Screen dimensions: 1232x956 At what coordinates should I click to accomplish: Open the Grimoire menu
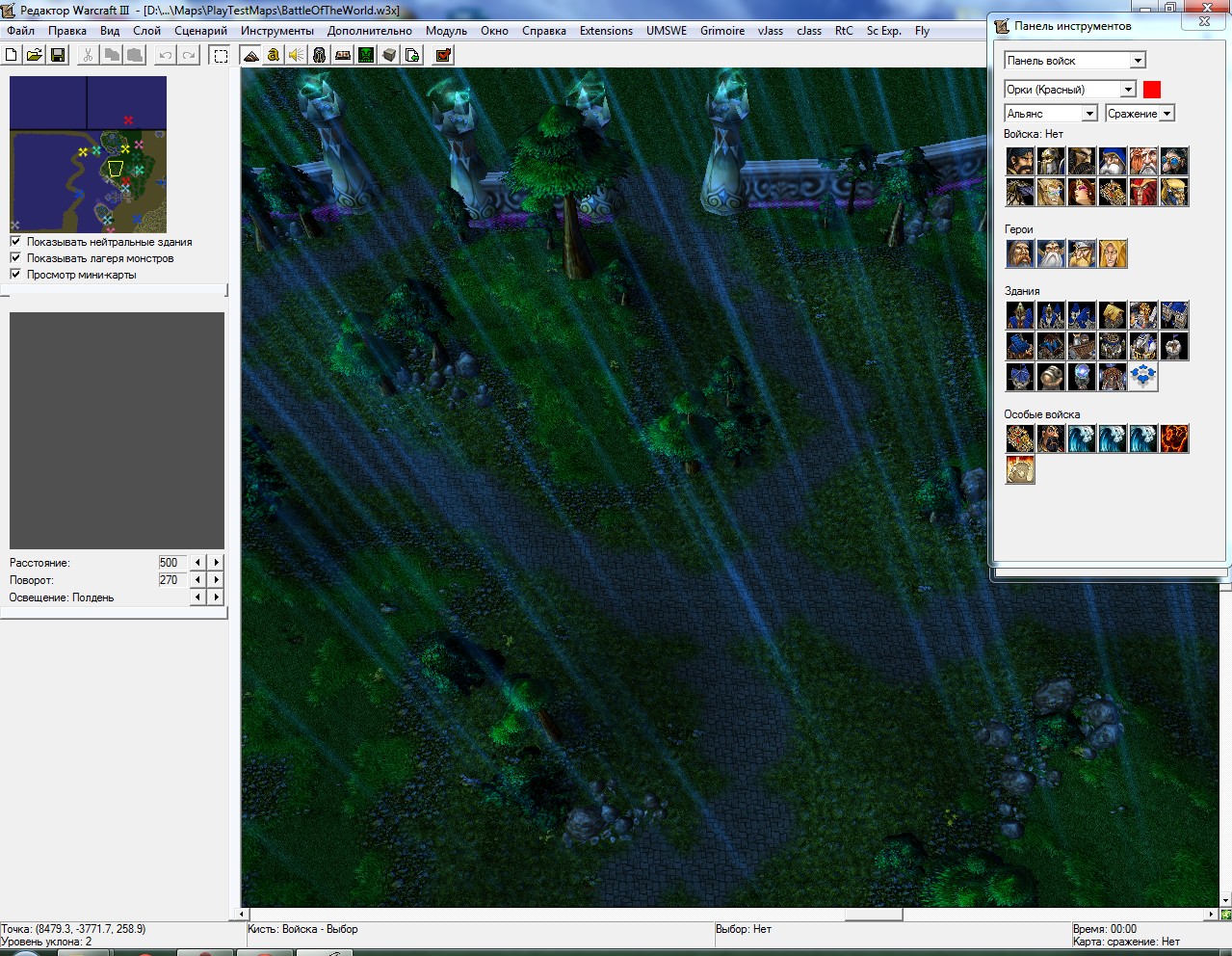[x=722, y=31]
